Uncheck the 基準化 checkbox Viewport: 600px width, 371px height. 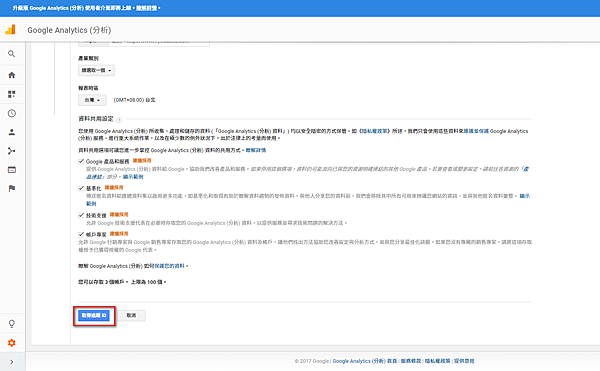81,188
